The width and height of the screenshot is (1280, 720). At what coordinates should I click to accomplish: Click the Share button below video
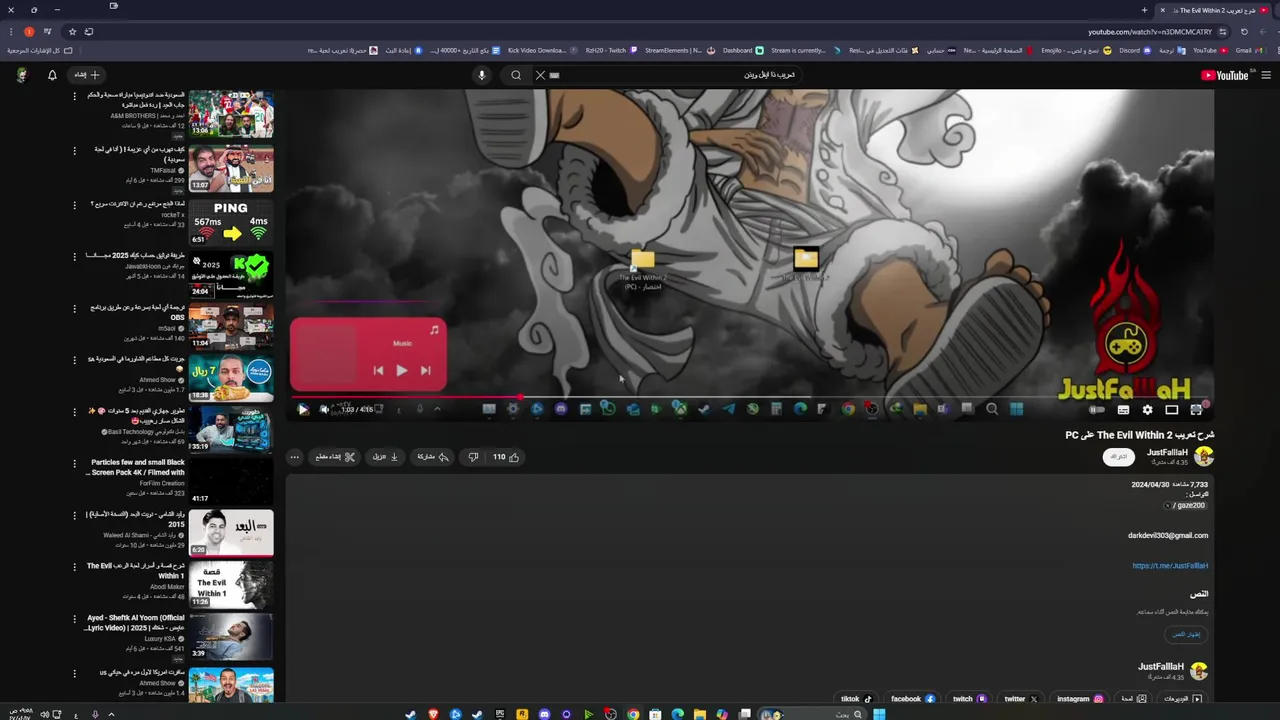click(432, 457)
